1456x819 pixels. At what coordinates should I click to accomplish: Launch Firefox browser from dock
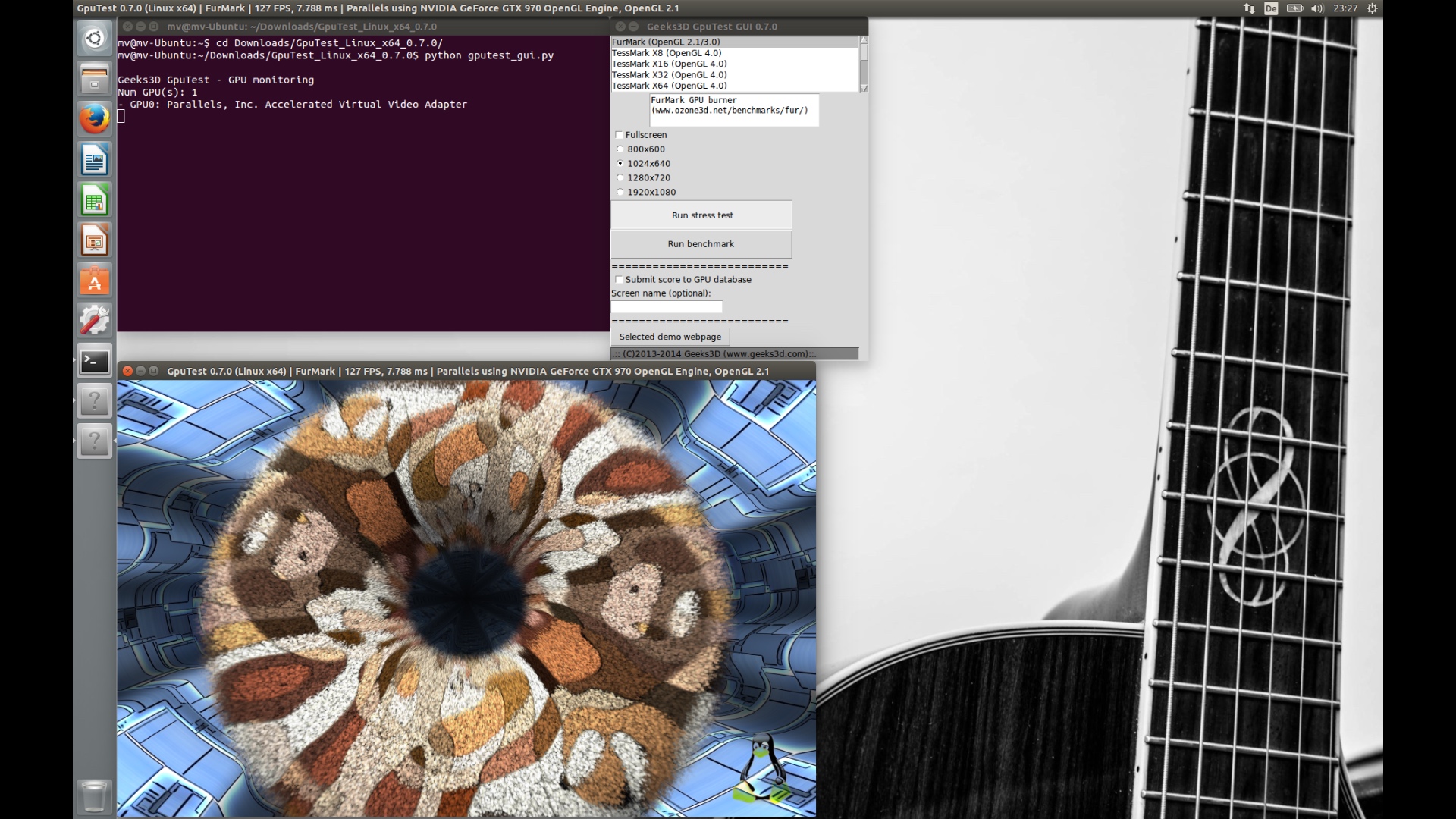click(x=94, y=119)
